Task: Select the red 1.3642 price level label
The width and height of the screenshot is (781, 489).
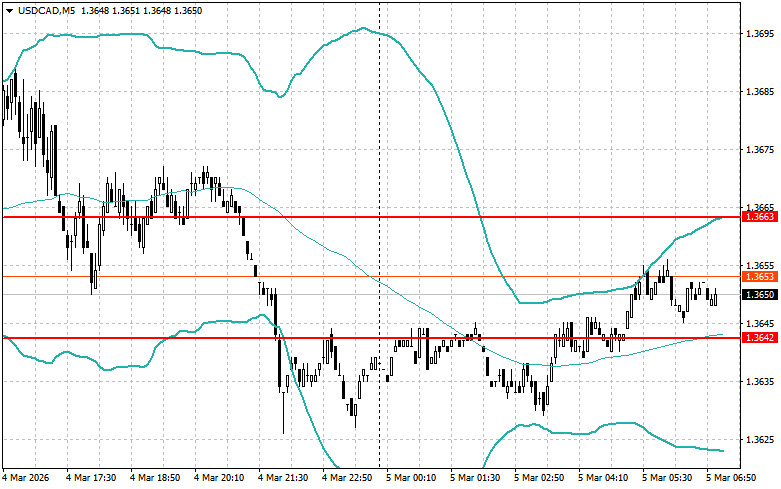Action: (760, 338)
